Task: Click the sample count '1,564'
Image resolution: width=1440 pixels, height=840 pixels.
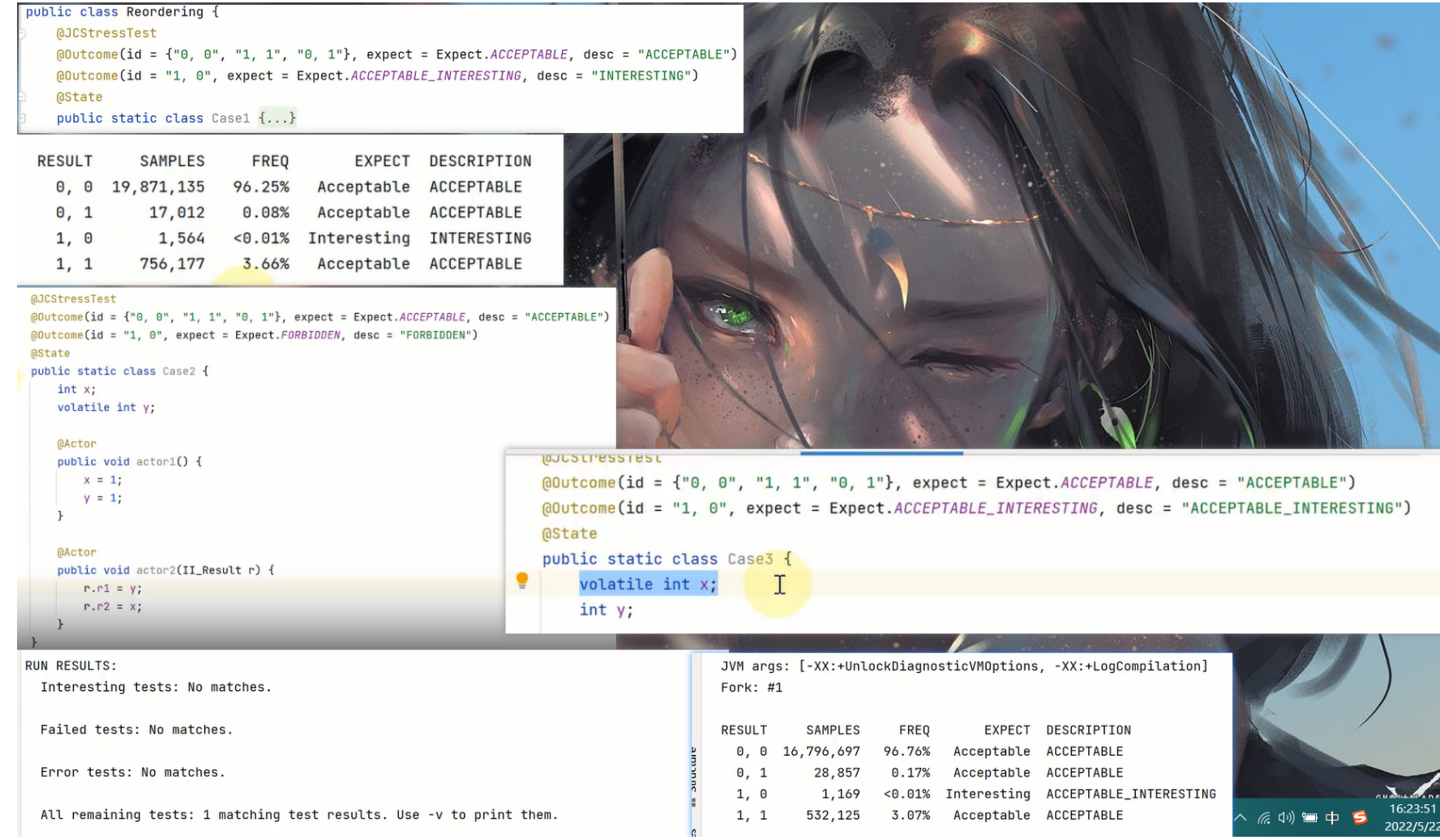Action: tap(182, 238)
